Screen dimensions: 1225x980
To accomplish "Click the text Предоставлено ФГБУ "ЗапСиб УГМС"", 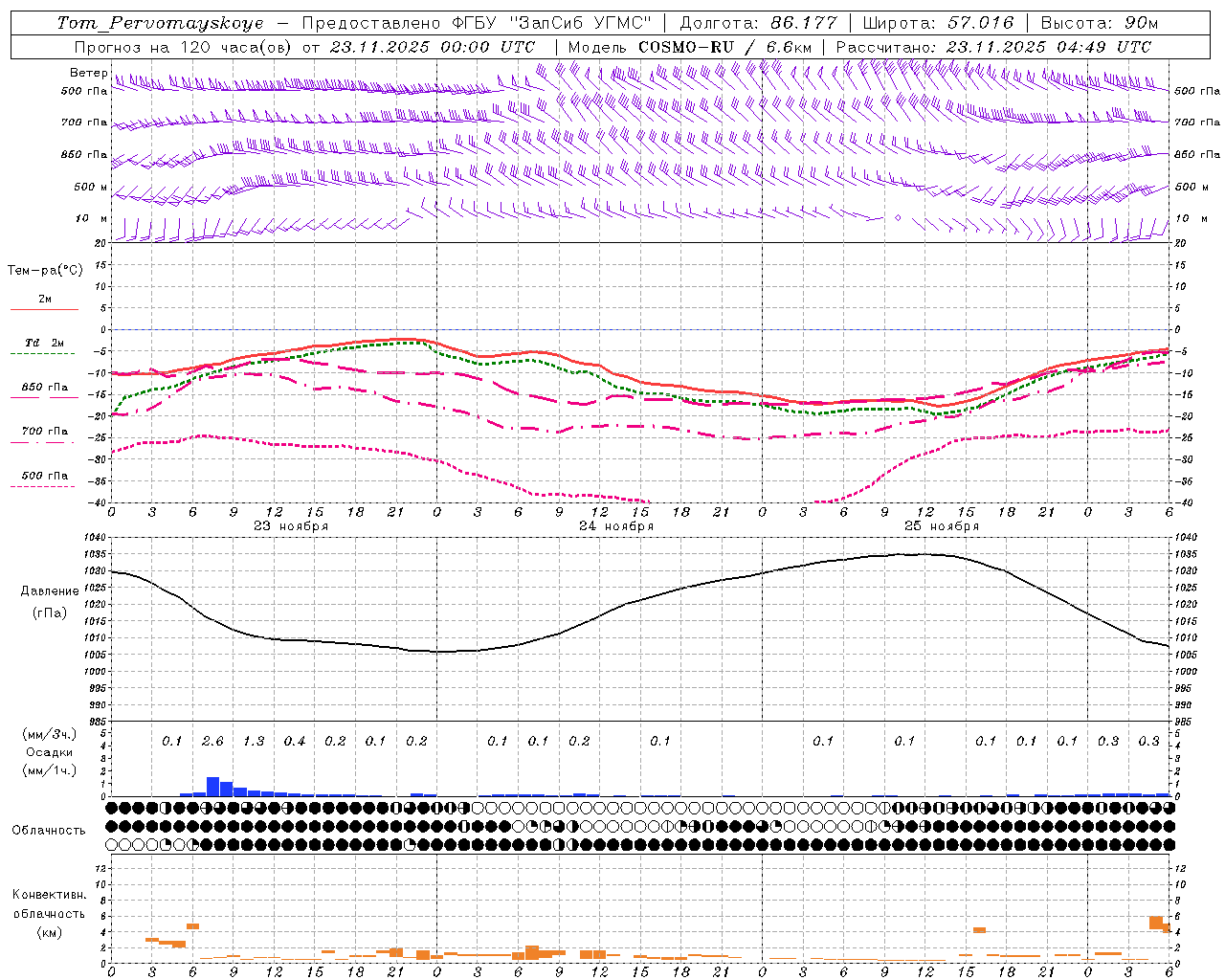I will click(476, 23).
